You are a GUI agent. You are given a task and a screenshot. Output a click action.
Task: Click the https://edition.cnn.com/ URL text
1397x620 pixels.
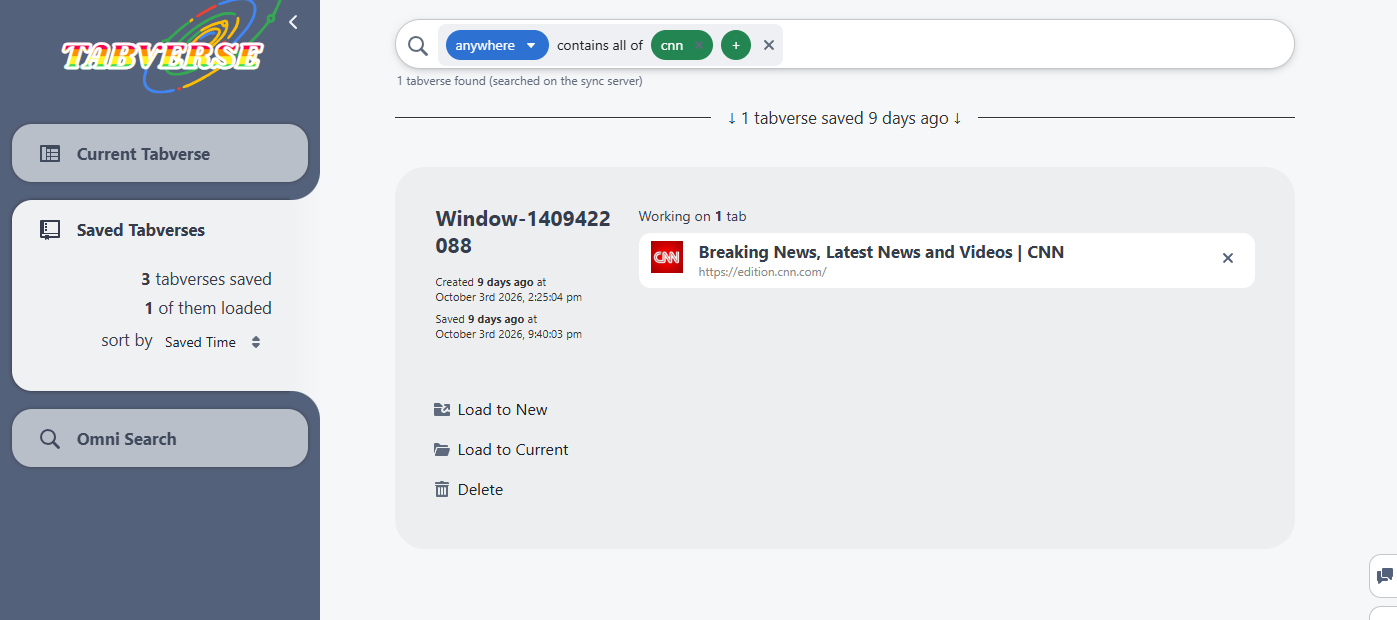pyautogui.click(x=762, y=272)
